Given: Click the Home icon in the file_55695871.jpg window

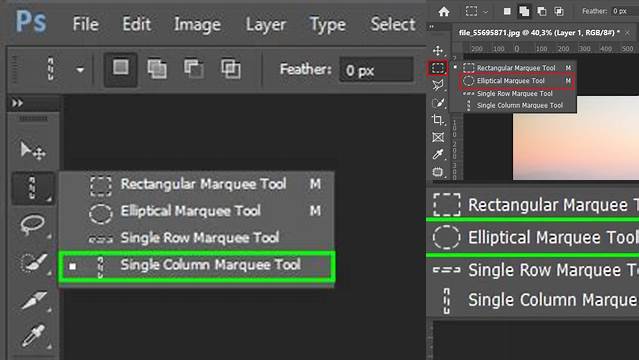Looking at the screenshot, I should coord(444,11).
